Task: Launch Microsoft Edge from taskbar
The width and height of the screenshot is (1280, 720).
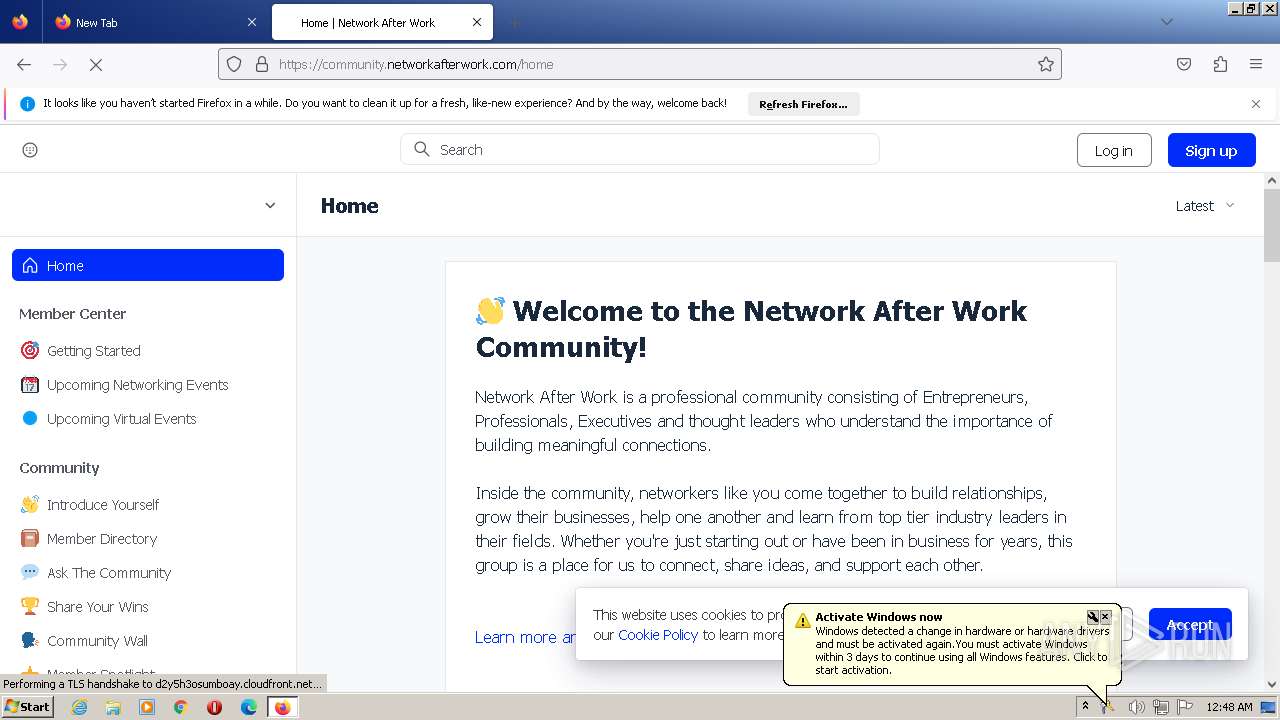Action: coord(249,707)
